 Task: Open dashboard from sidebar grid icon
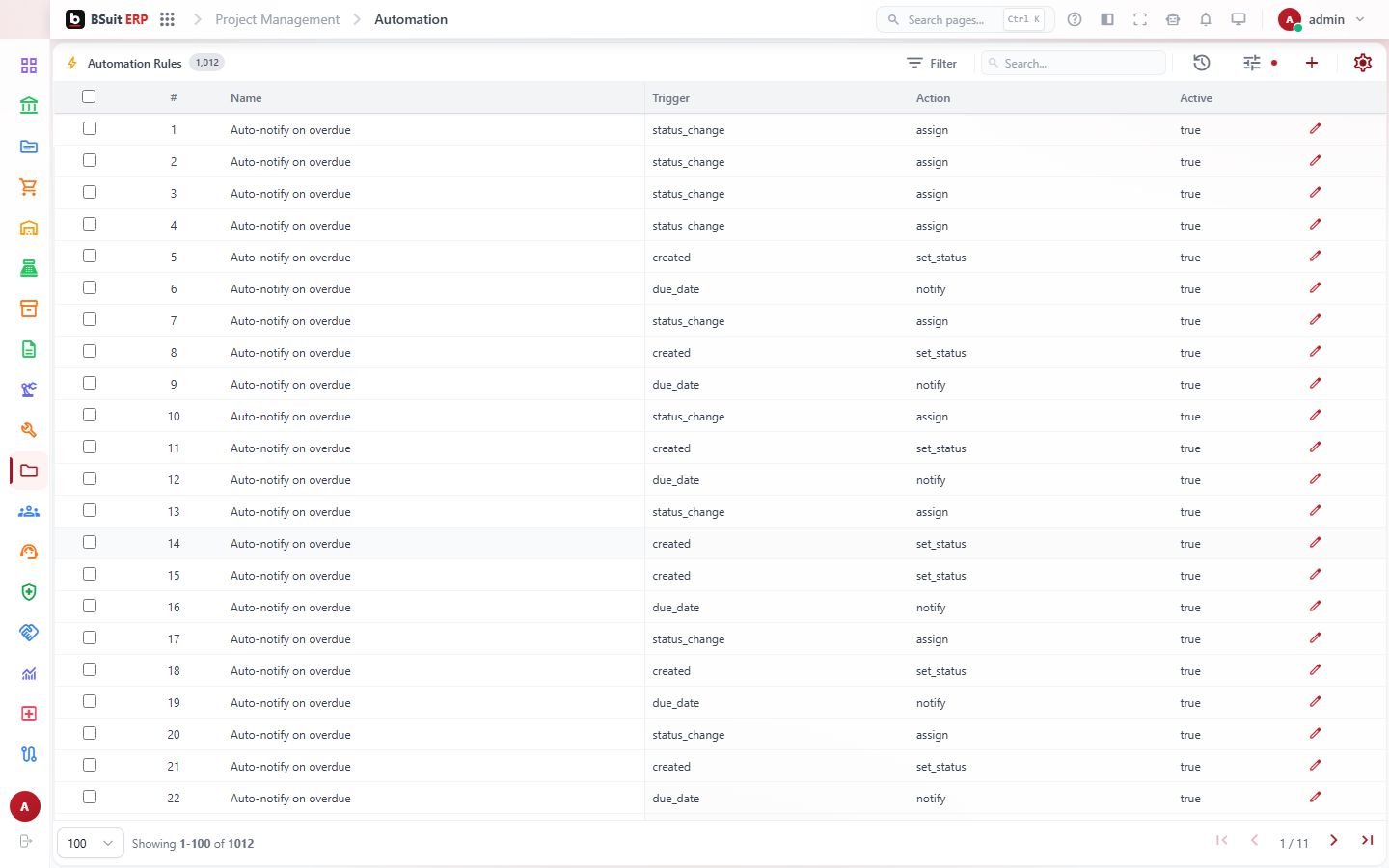(29, 66)
